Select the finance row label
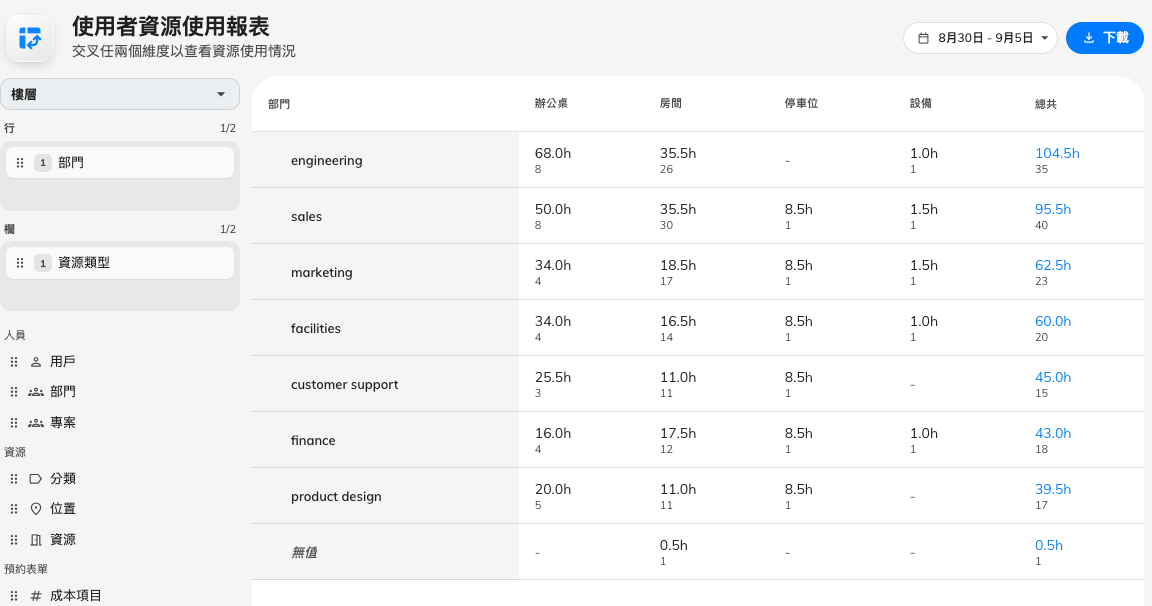Screen dimensions: 1152x606 click(313, 441)
